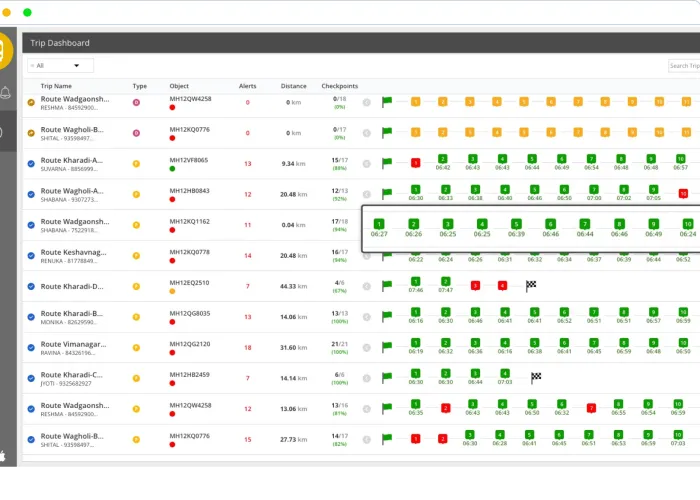Click red status dot under MH12HB0843
This screenshot has width=700, height=500.
click(173, 199)
